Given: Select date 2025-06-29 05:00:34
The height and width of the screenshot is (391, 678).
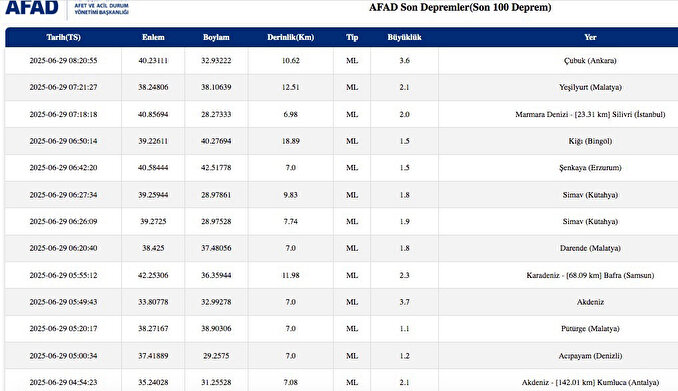Looking at the screenshot, I should click(x=64, y=356).
